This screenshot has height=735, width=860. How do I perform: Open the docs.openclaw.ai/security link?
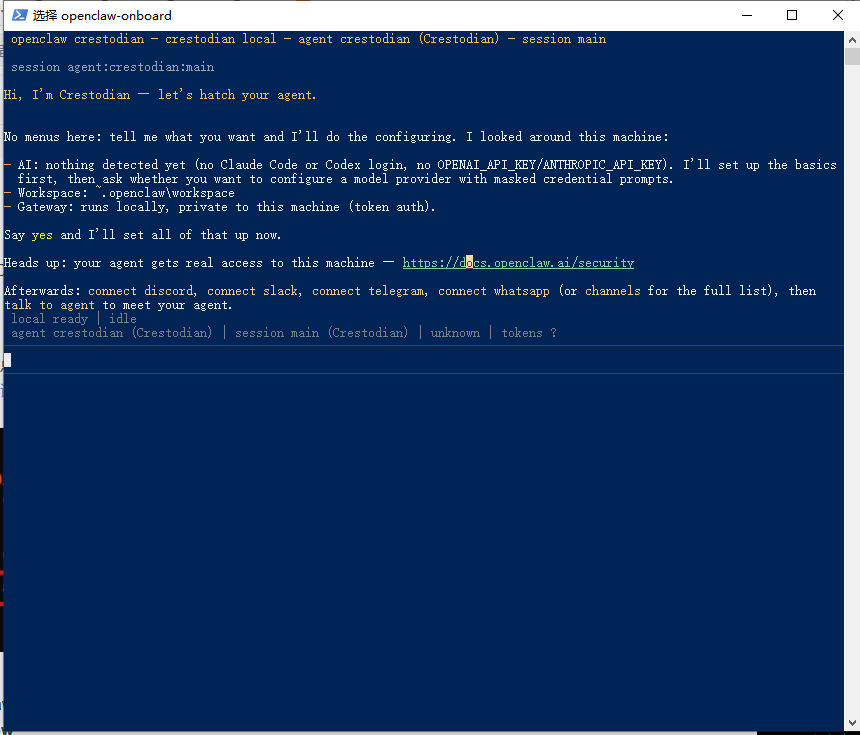click(518, 263)
